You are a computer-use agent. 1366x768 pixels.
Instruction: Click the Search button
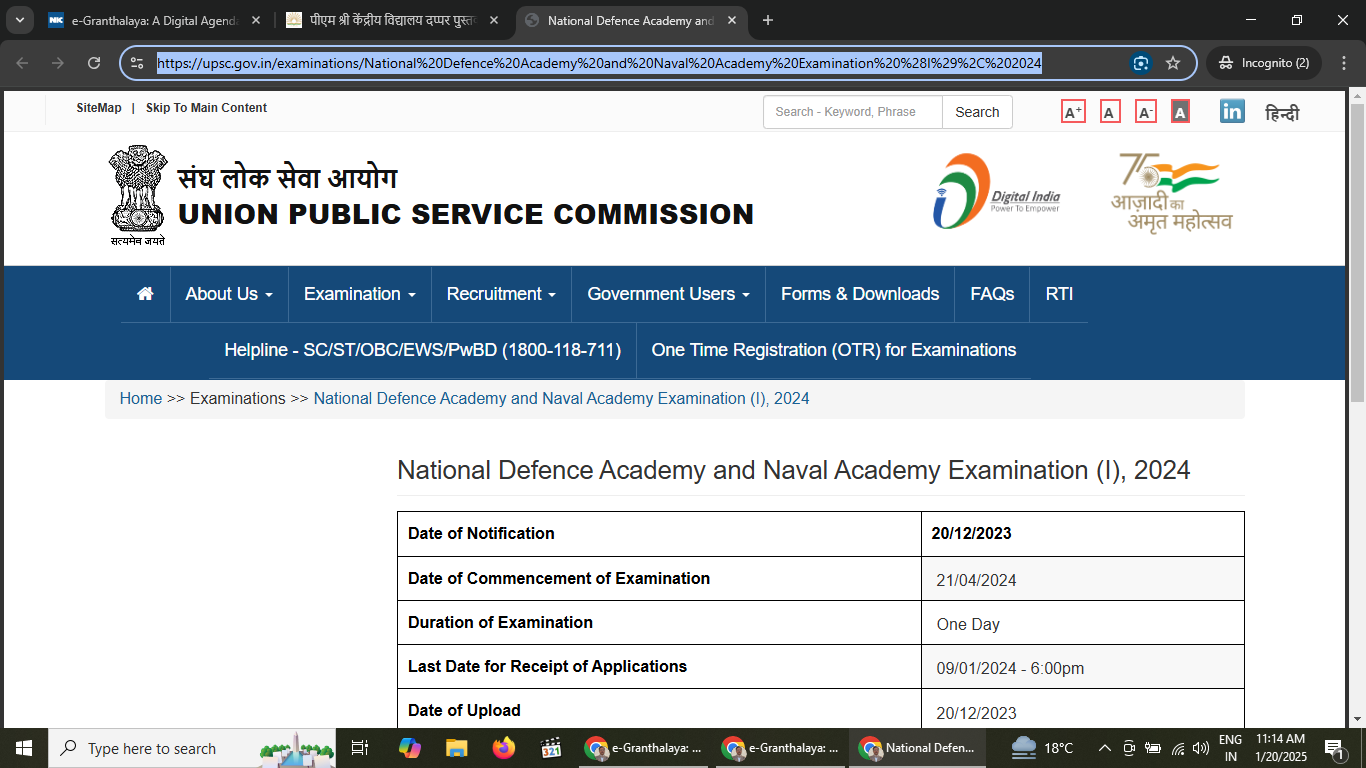tap(977, 112)
